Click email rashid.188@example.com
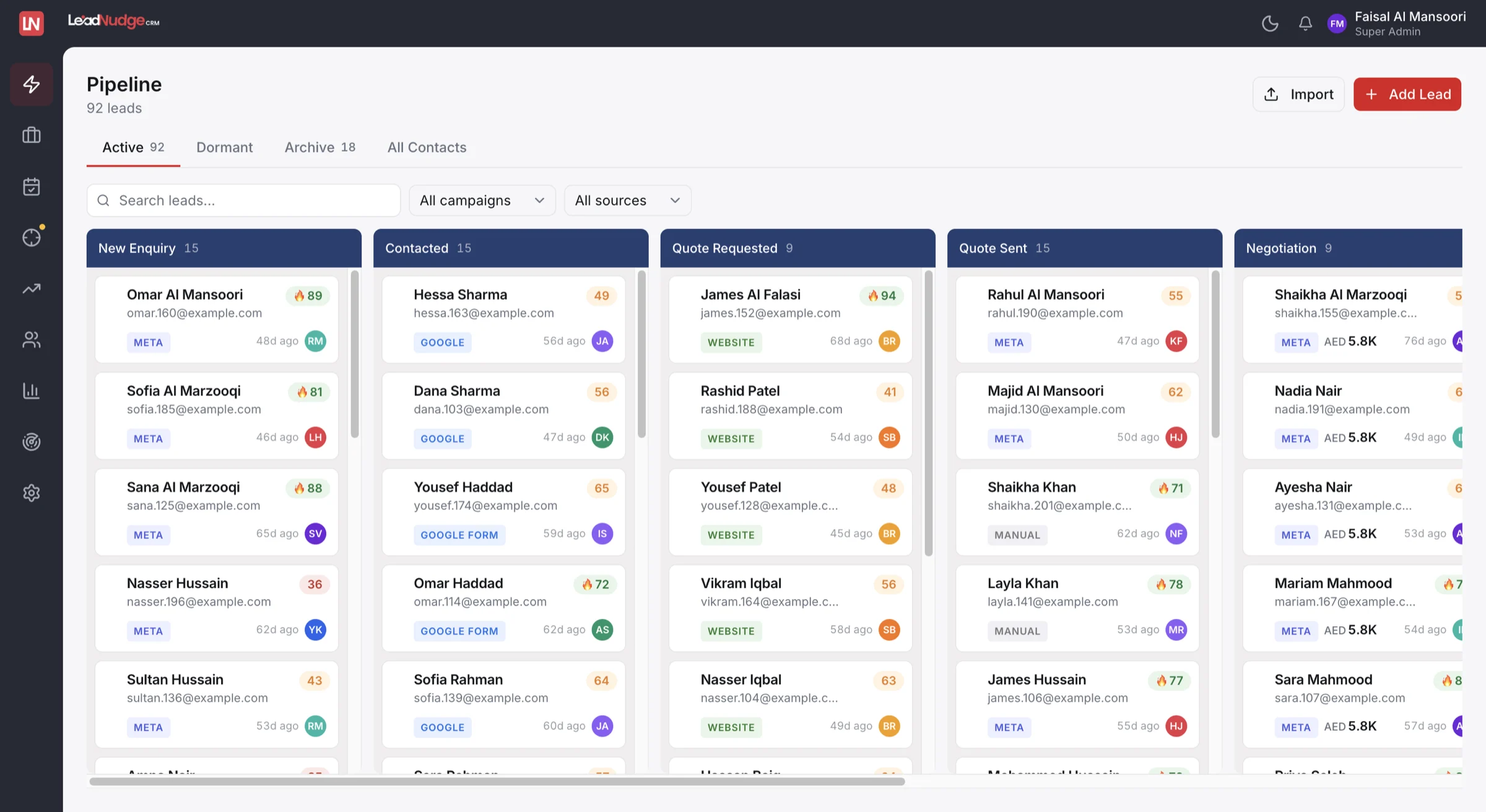1486x812 pixels. pos(771,409)
